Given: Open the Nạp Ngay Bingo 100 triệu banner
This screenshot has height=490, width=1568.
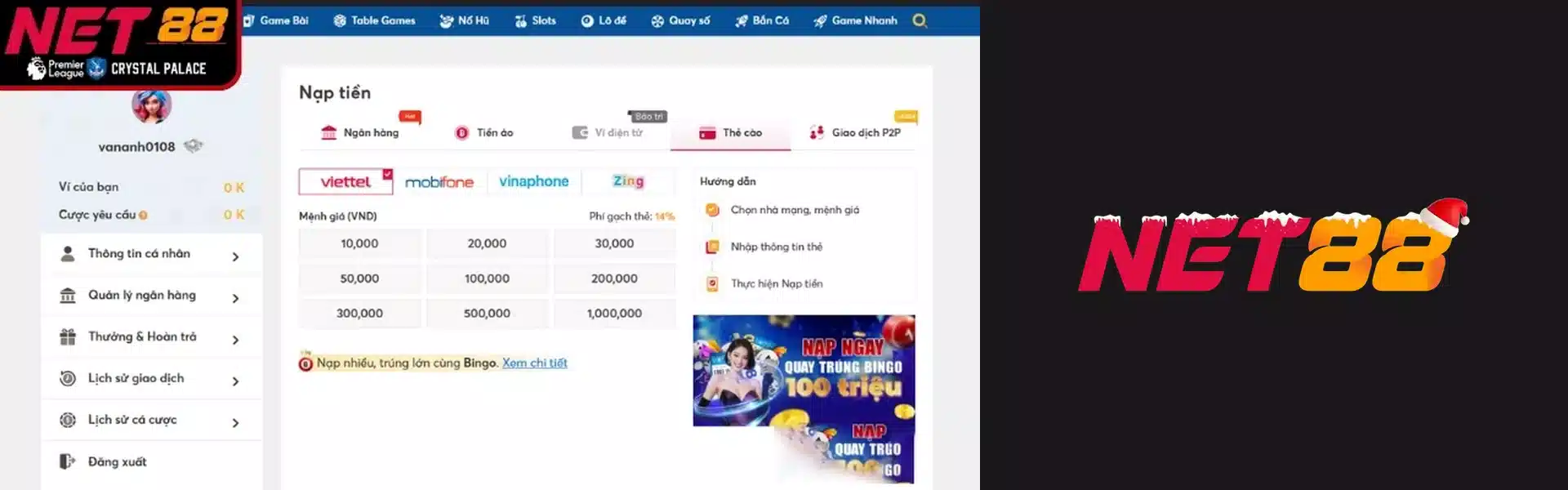Looking at the screenshot, I should [x=804, y=371].
